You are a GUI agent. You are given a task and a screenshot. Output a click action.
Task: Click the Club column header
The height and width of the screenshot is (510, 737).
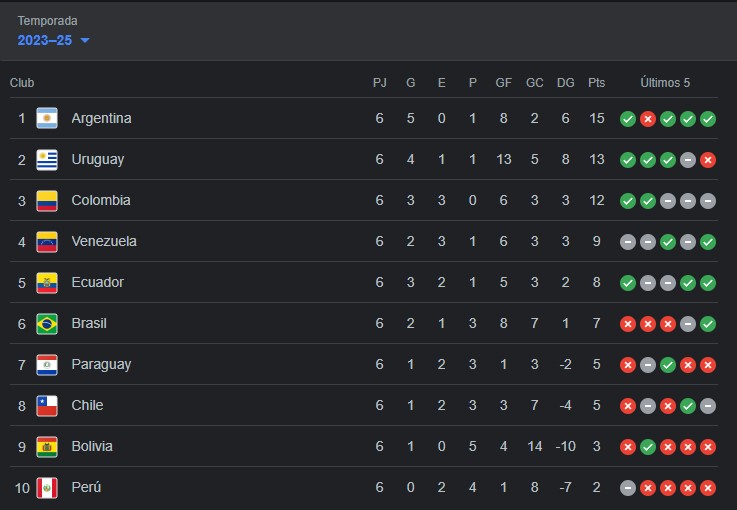(22, 83)
